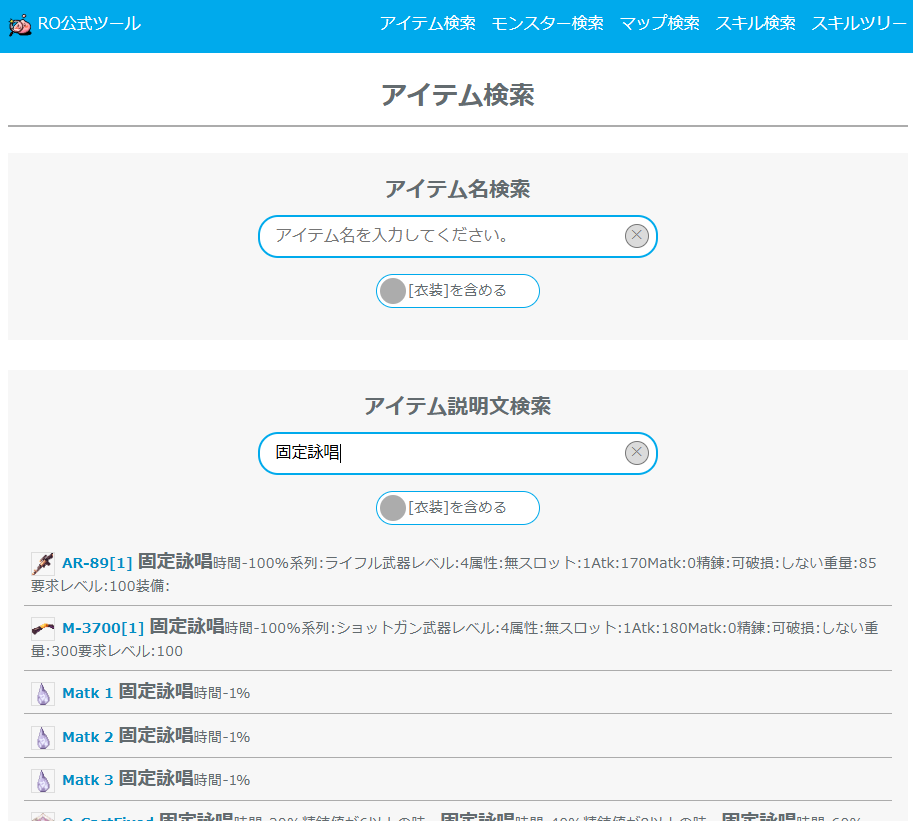Image resolution: width=913 pixels, height=821 pixels.
Task: Open the AR-89[1] item link
Action: (x=97, y=563)
